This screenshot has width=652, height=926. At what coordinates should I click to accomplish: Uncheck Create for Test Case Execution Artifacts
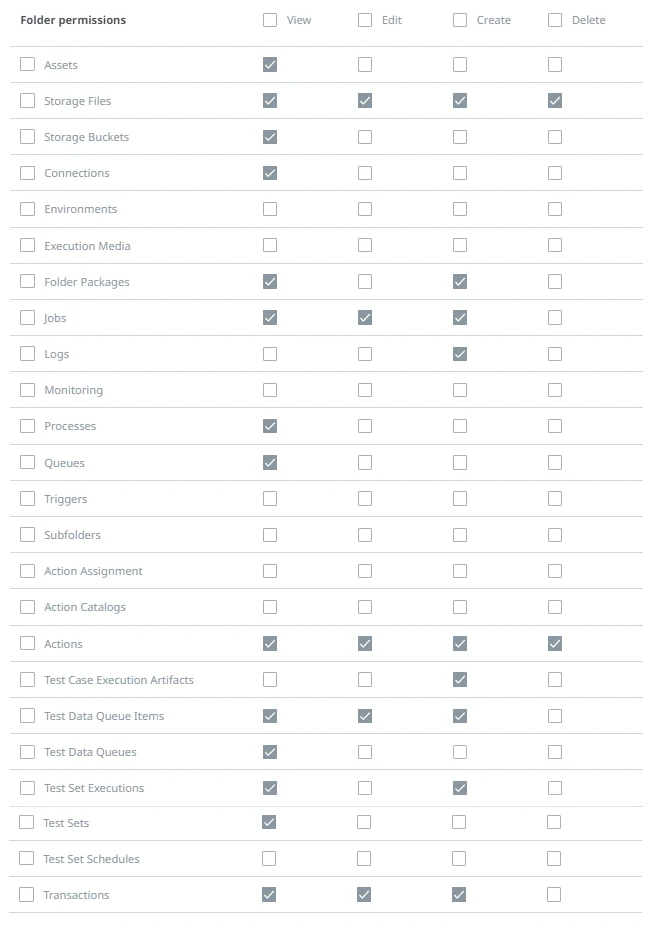[460, 680]
